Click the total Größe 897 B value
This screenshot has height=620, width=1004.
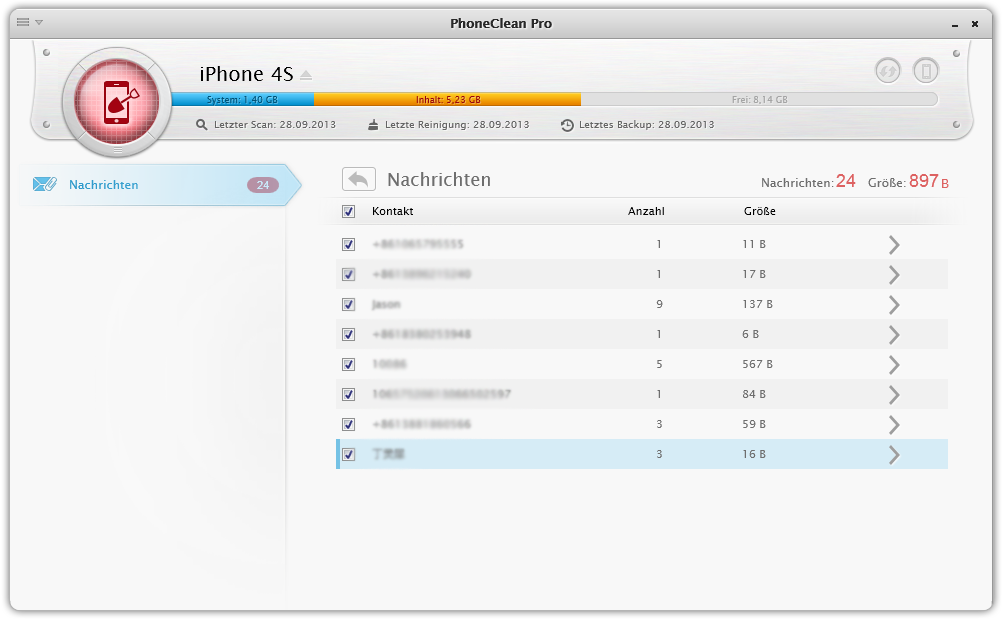pyautogui.click(x=928, y=181)
